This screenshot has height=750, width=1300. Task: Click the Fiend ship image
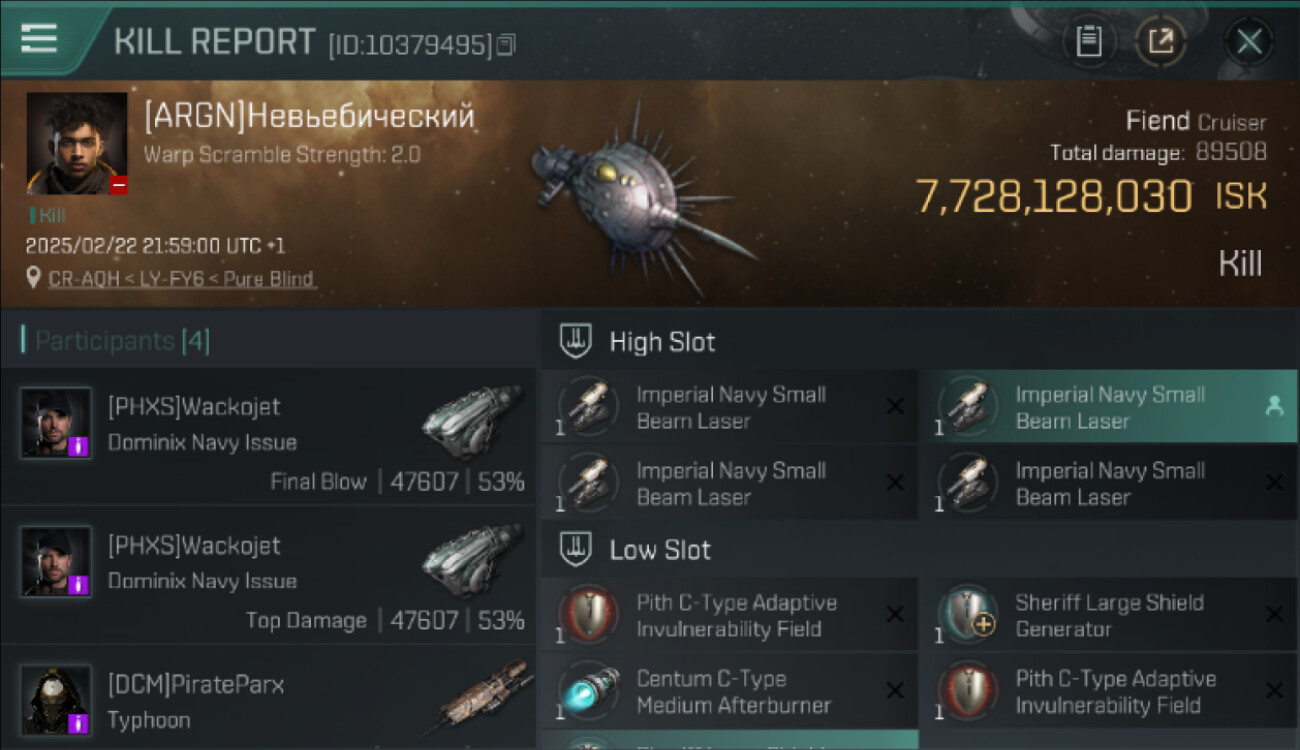click(640, 193)
